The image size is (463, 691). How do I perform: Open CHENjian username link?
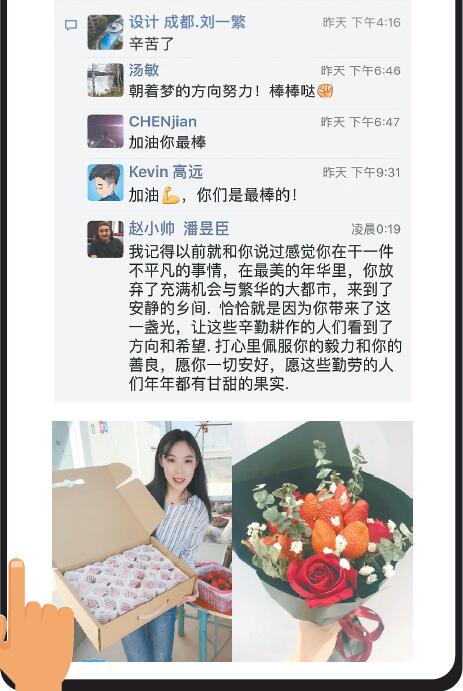[163, 121]
